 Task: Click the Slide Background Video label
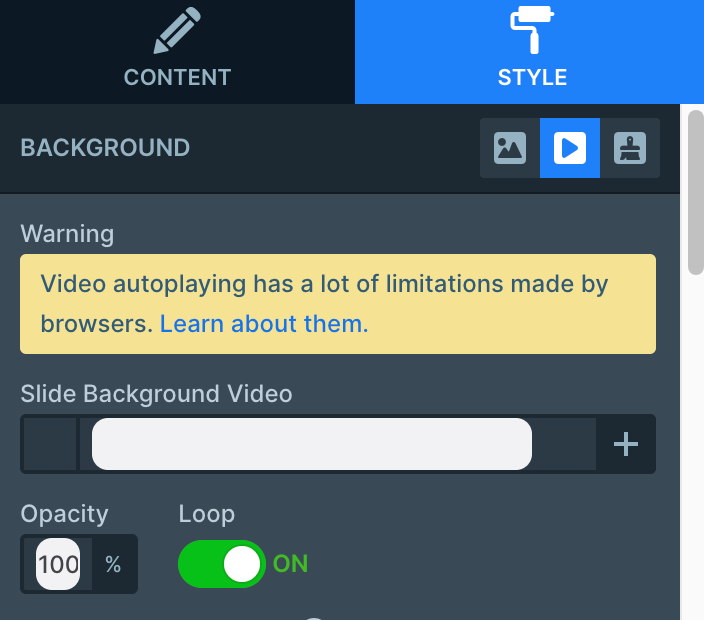156,394
